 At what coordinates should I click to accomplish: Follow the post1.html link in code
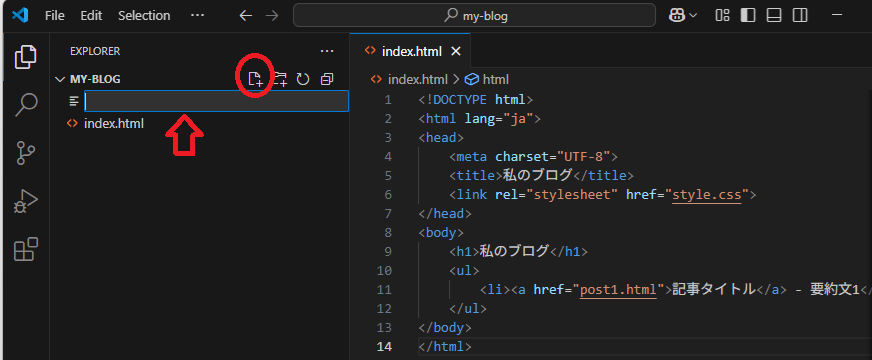[x=618, y=289]
